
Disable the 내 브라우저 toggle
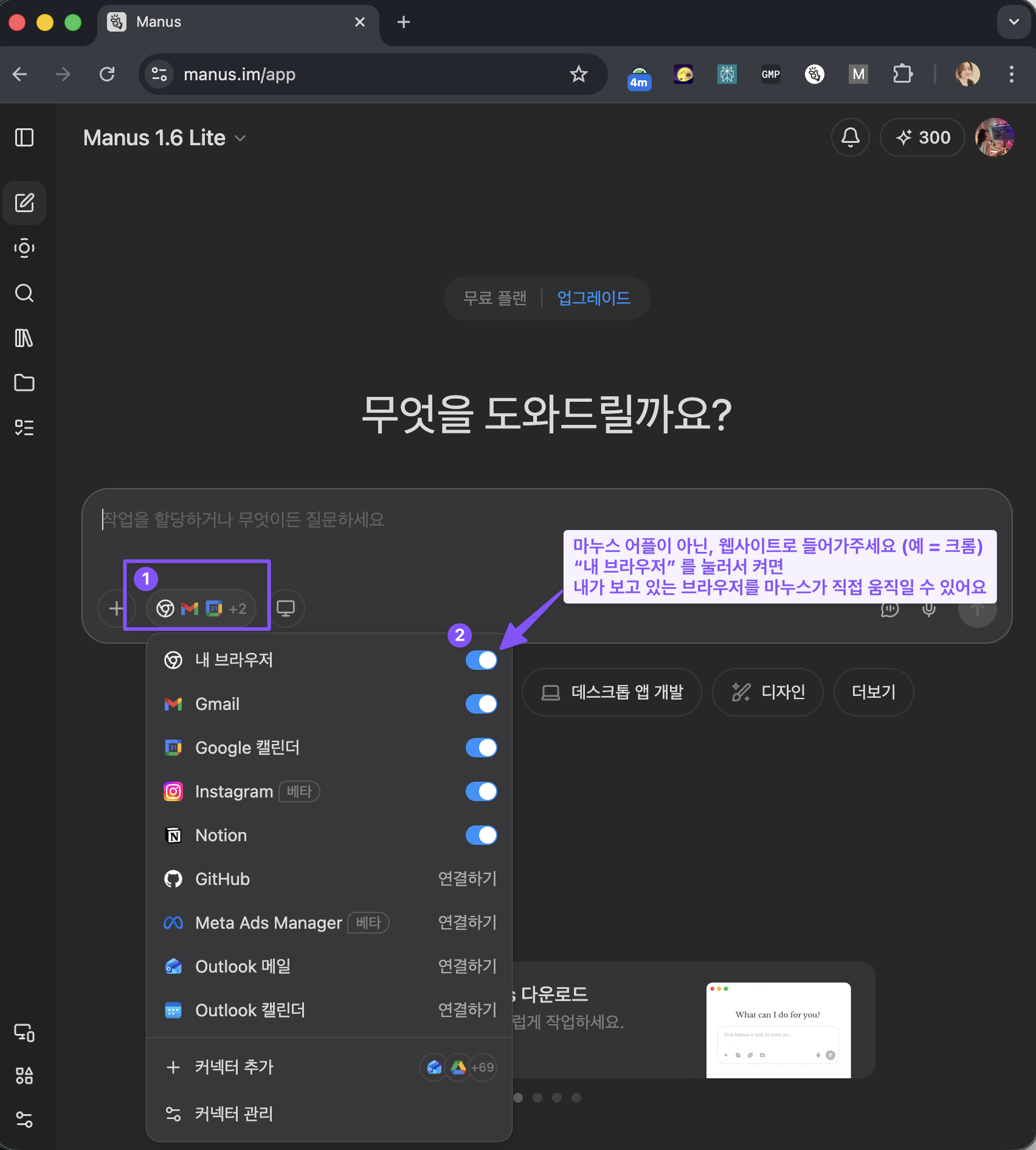(481, 660)
